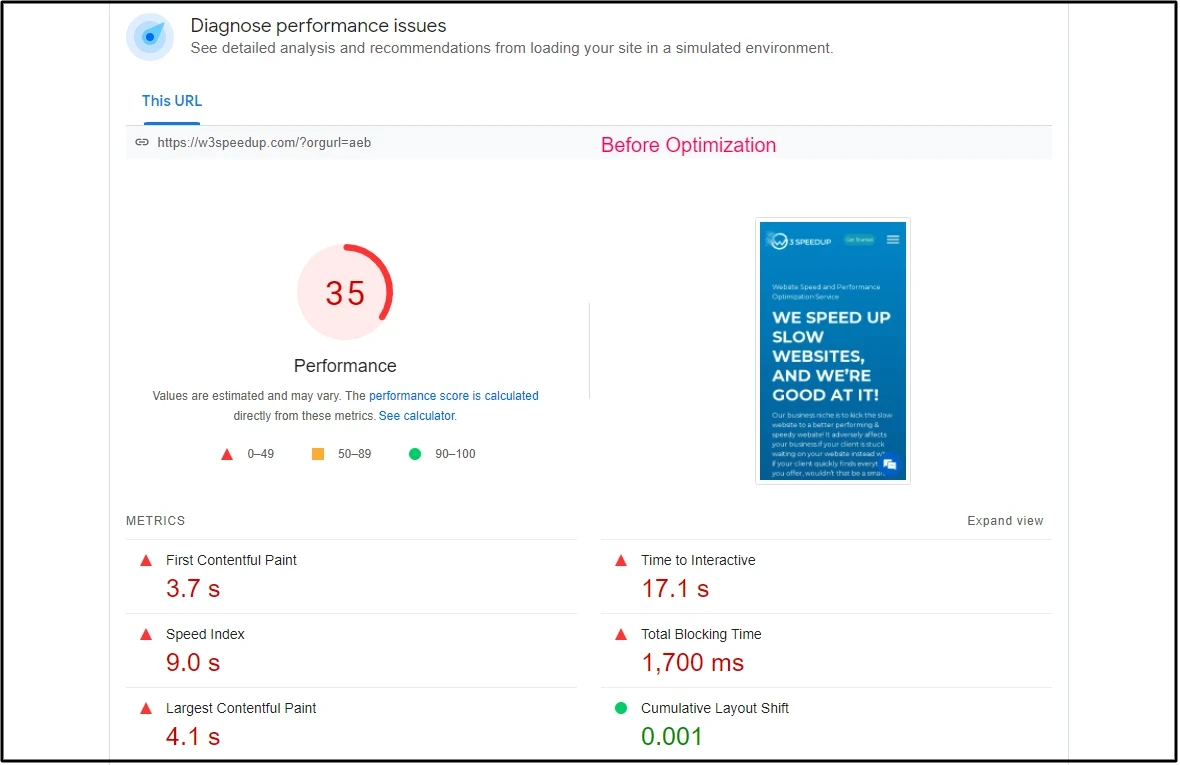Click the Time to Interactive 17.1 s metric
1180x765 pixels.
click(675, 588)
